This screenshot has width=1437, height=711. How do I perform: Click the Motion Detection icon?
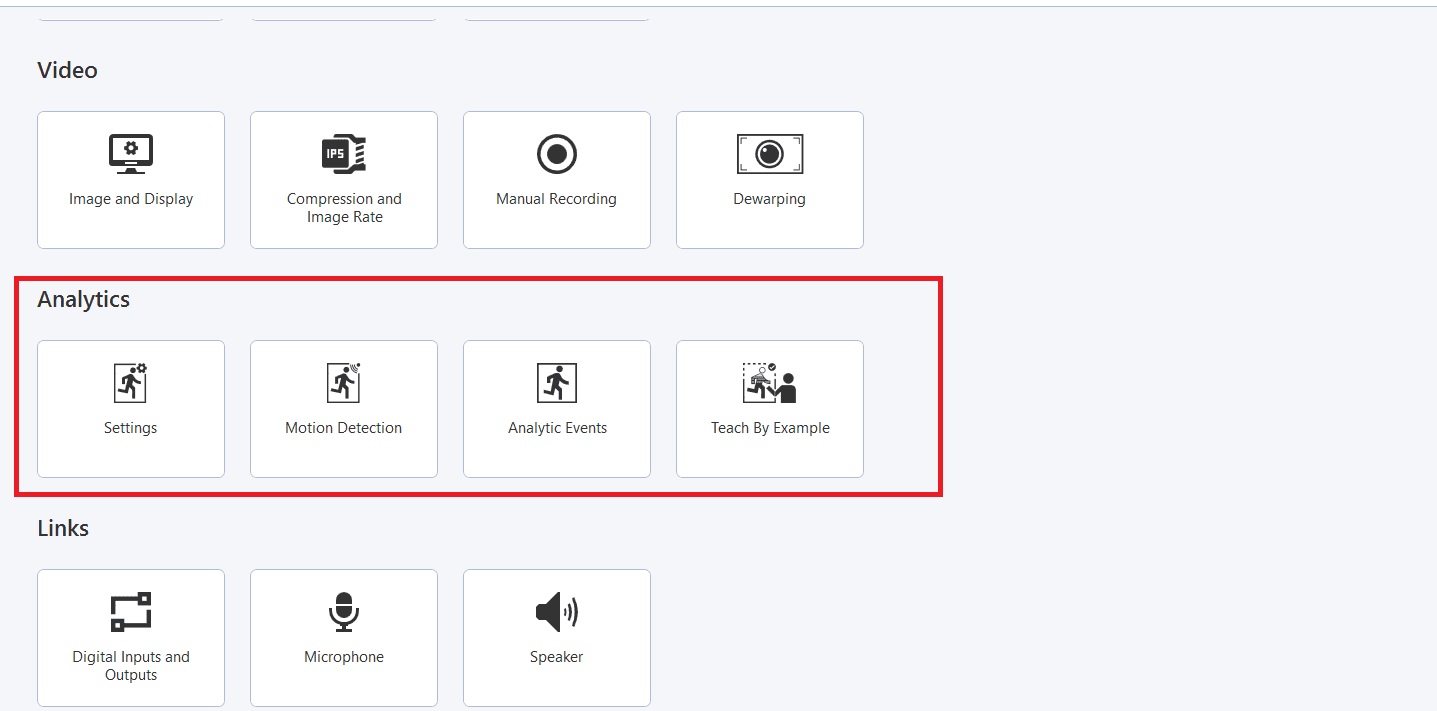click(x=344, y=383)
